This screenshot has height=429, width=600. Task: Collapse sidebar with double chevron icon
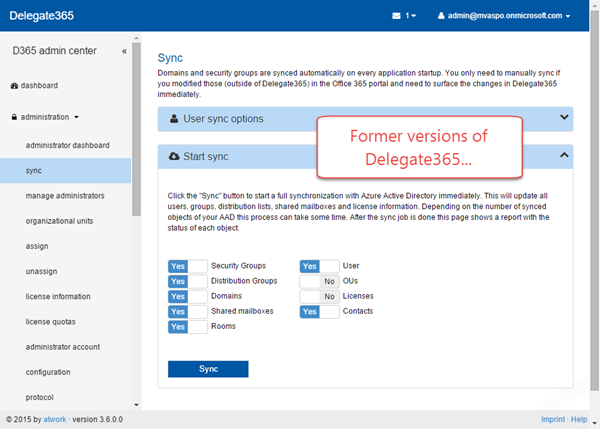point(124,50)
